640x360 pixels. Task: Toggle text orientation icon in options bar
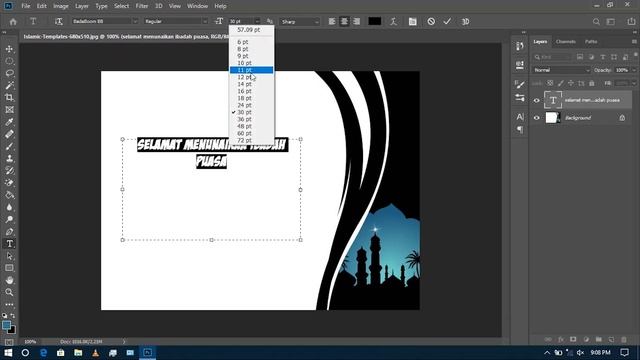coord(59,22)
